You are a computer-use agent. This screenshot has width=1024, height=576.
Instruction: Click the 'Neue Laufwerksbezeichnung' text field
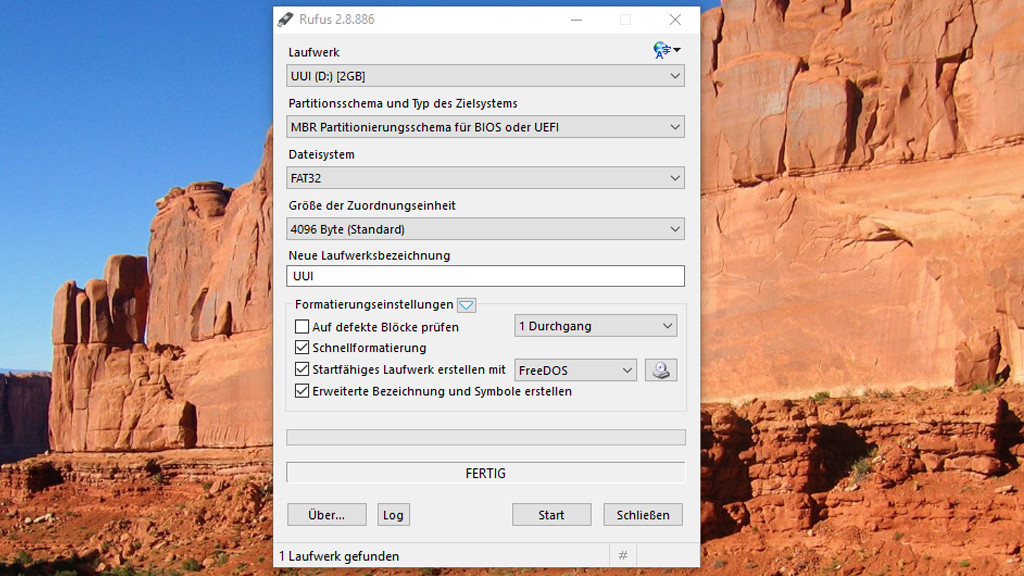pyautogui.click(x=485, y=276)
